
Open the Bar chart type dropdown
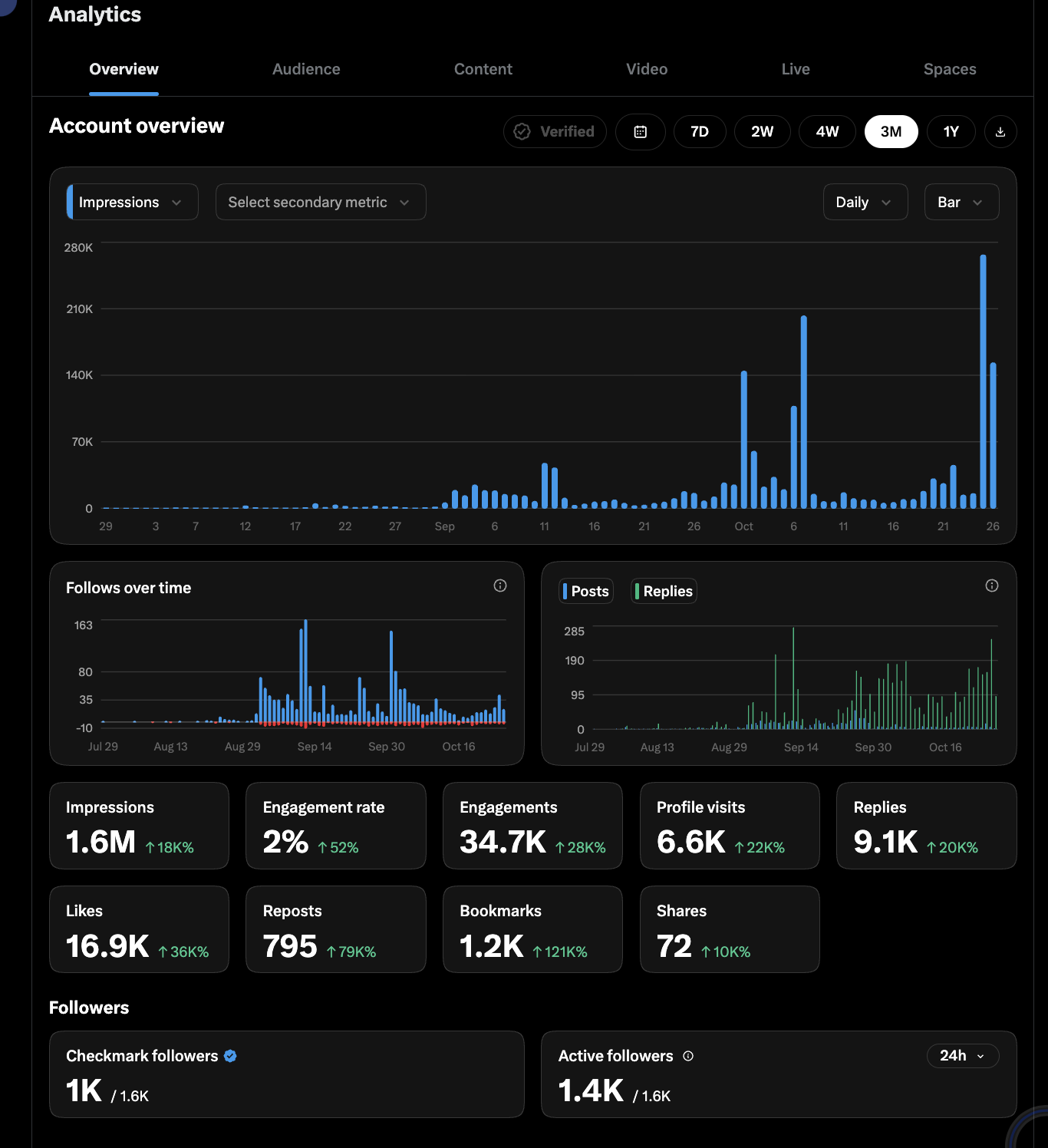(x=962, y=202)
